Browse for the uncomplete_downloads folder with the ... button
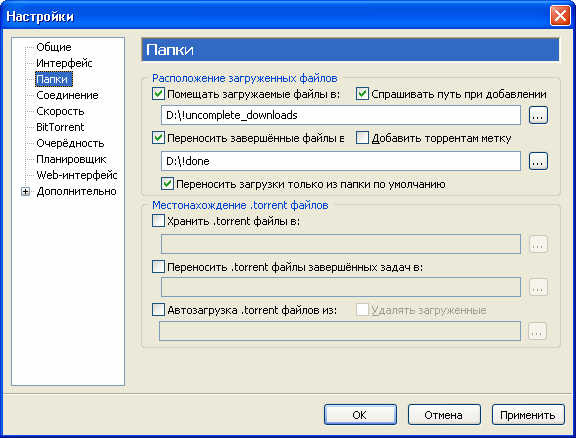 pos(538,115)
